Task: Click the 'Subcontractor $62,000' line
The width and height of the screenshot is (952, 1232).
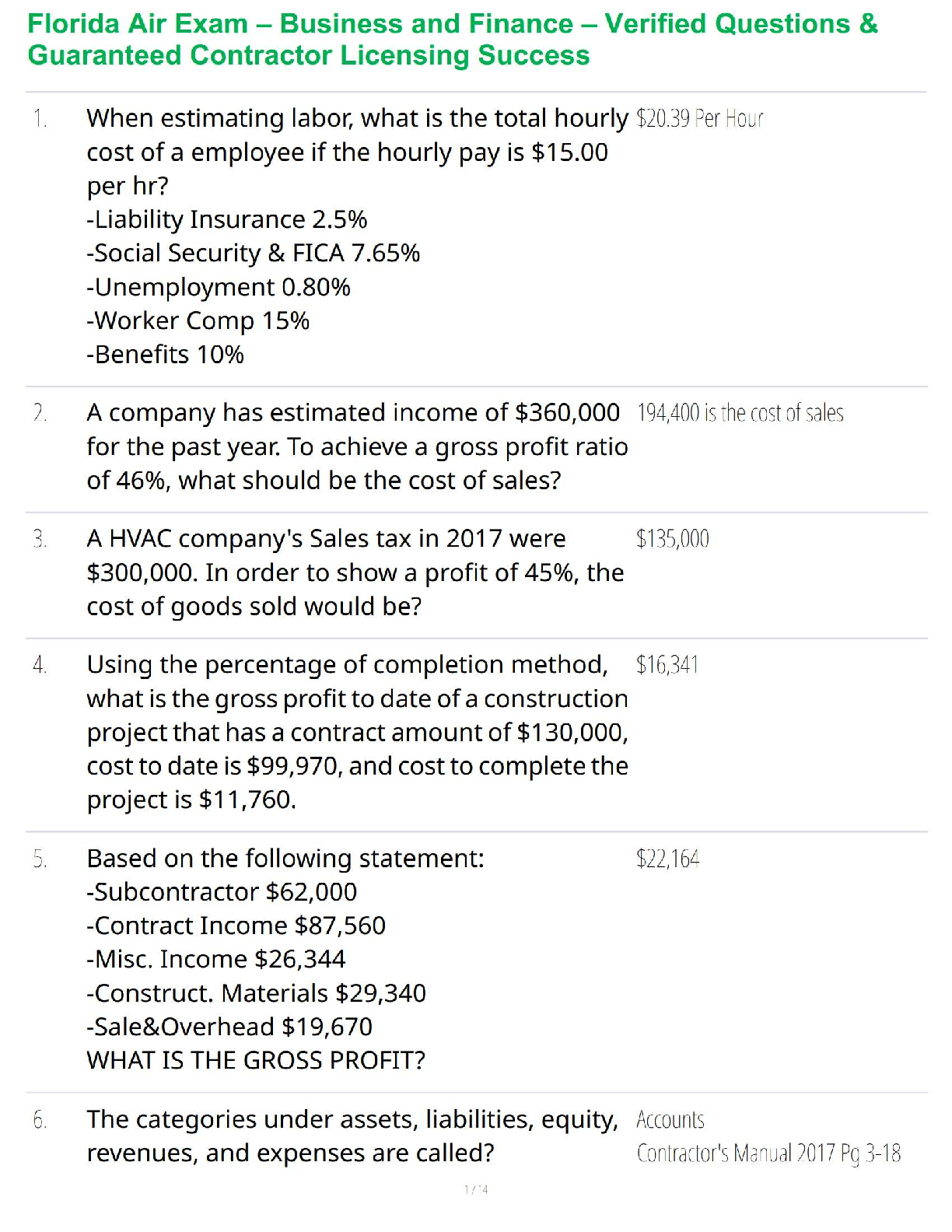Action: click(222, 892)
